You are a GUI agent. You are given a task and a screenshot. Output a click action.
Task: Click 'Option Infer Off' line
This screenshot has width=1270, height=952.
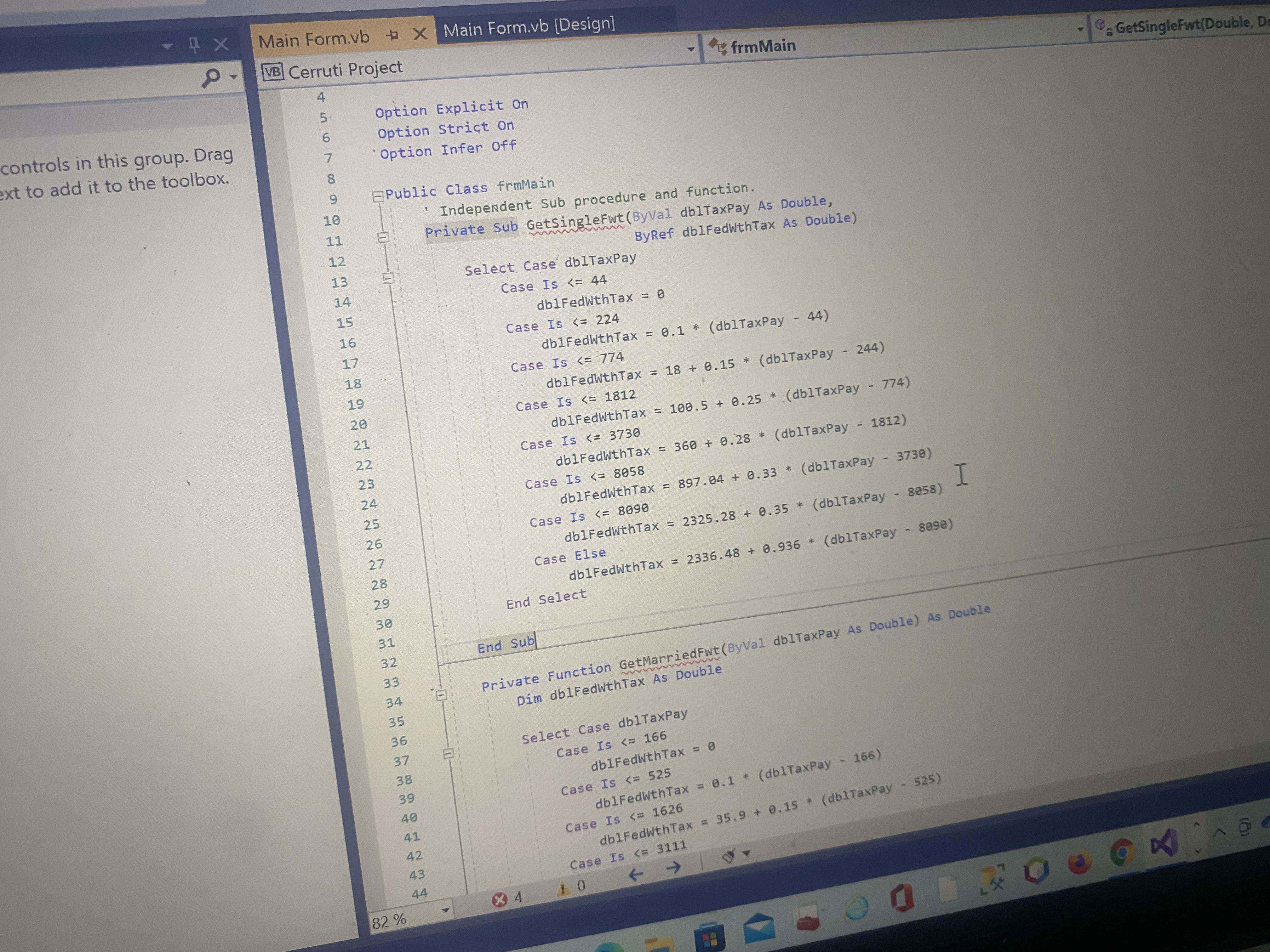(449, 150)
